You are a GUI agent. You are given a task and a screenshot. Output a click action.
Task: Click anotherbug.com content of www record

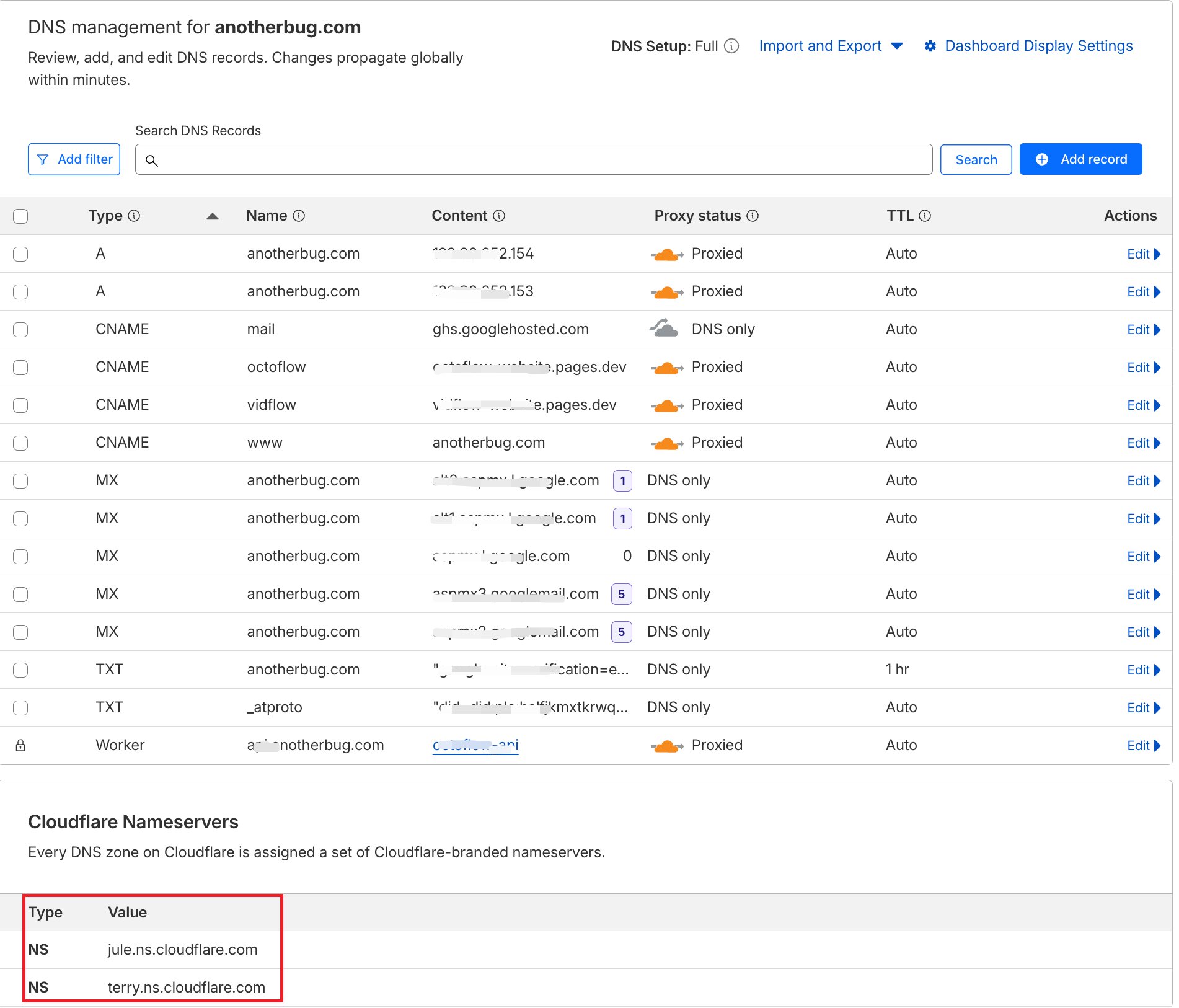488,443
